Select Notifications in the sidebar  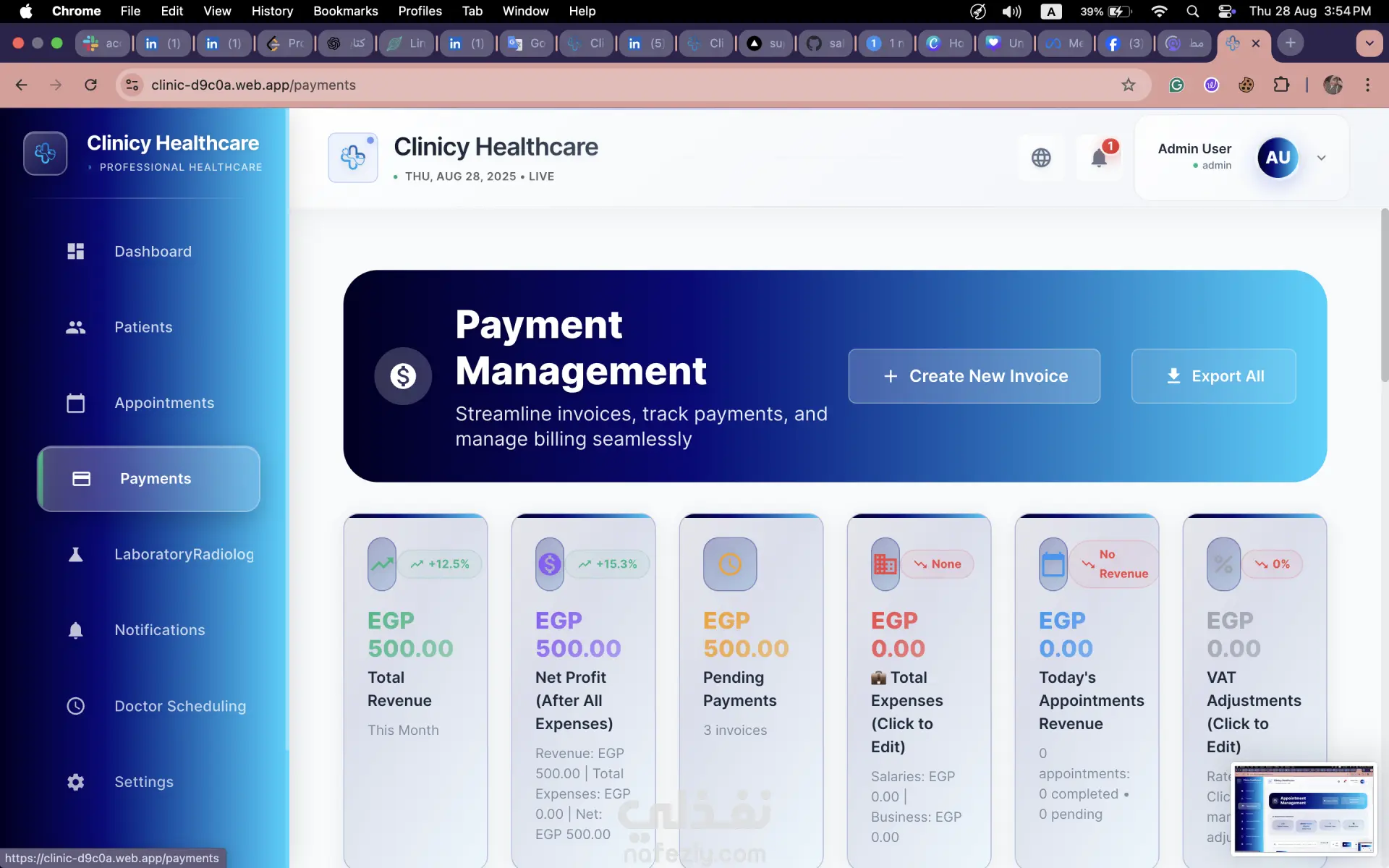click(x=159, y=630)
